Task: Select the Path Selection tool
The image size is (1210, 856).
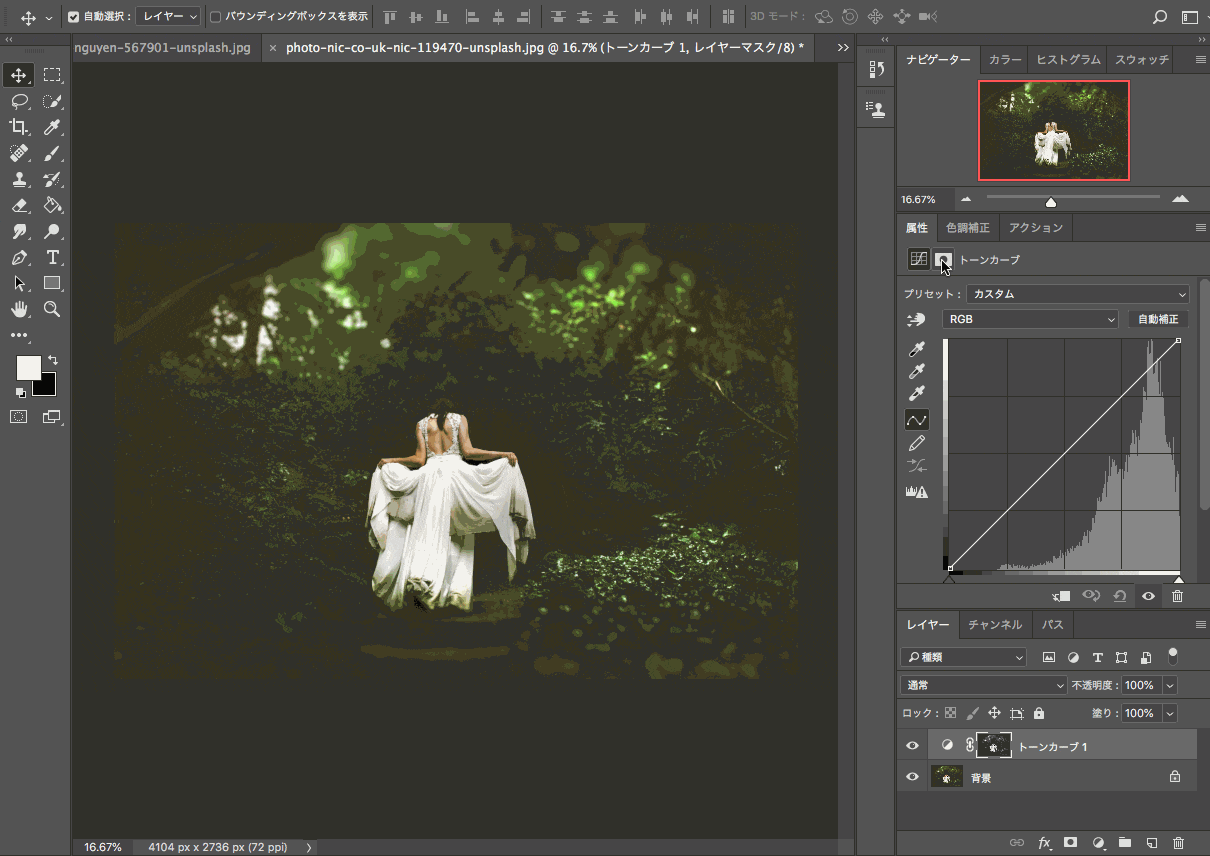Action: click(18, 283)
